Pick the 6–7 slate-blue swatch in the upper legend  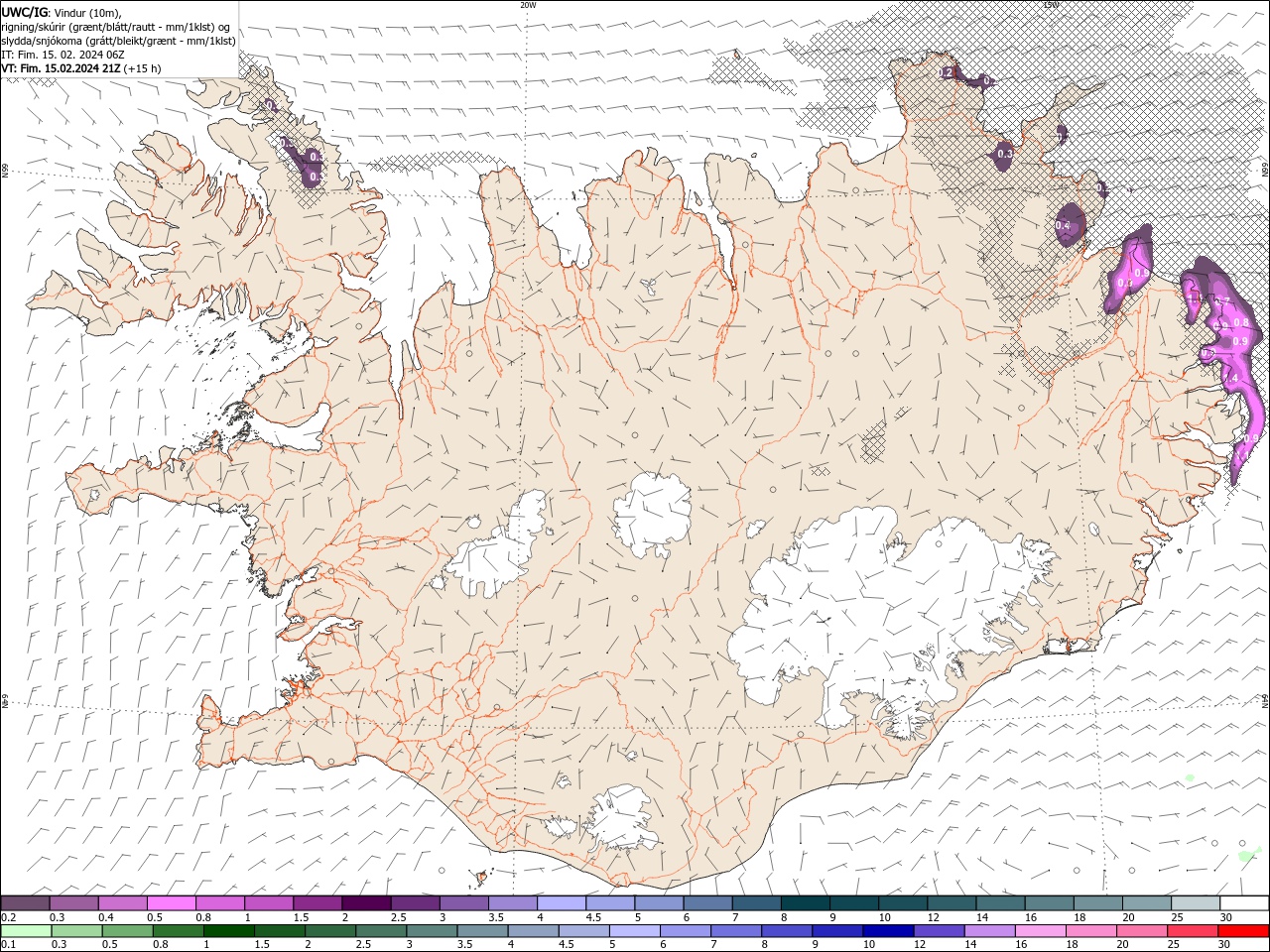click(x=707, y=903)
